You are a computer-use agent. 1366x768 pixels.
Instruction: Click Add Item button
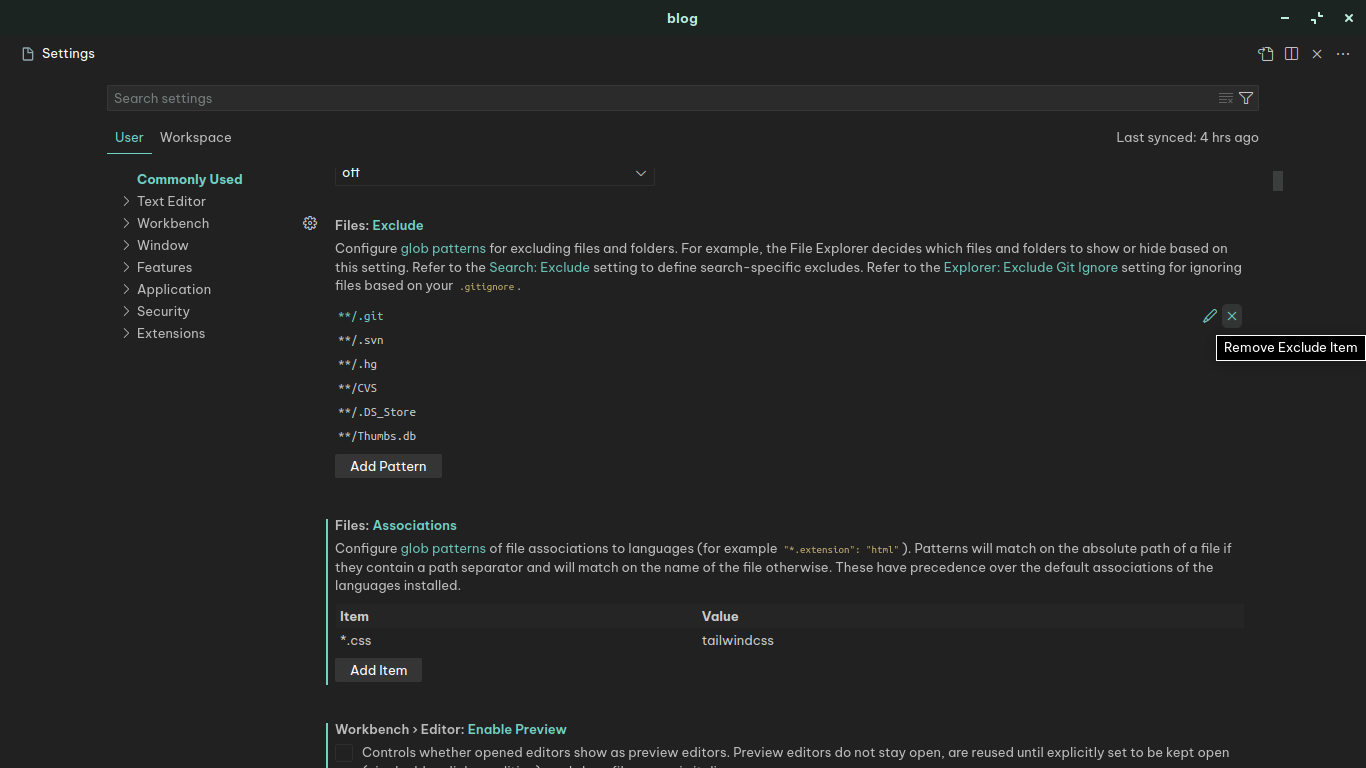point(378,670)
